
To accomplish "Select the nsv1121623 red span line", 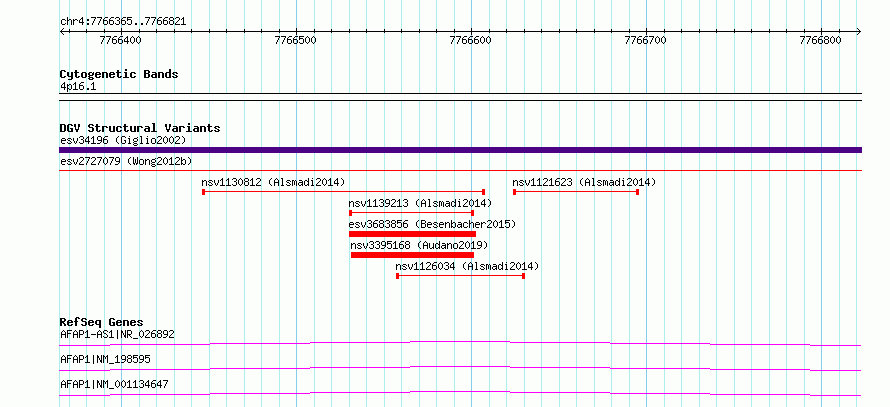I will pyautogui.click(x=576, y=192).
